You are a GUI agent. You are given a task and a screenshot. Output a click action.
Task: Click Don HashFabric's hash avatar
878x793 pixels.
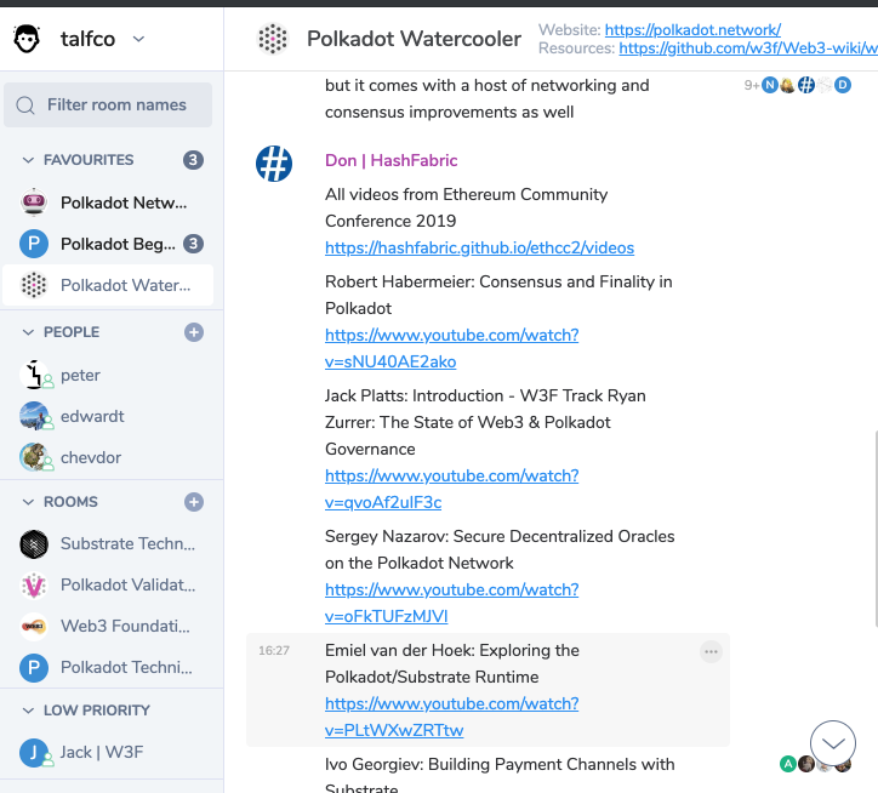pos(273,163)
